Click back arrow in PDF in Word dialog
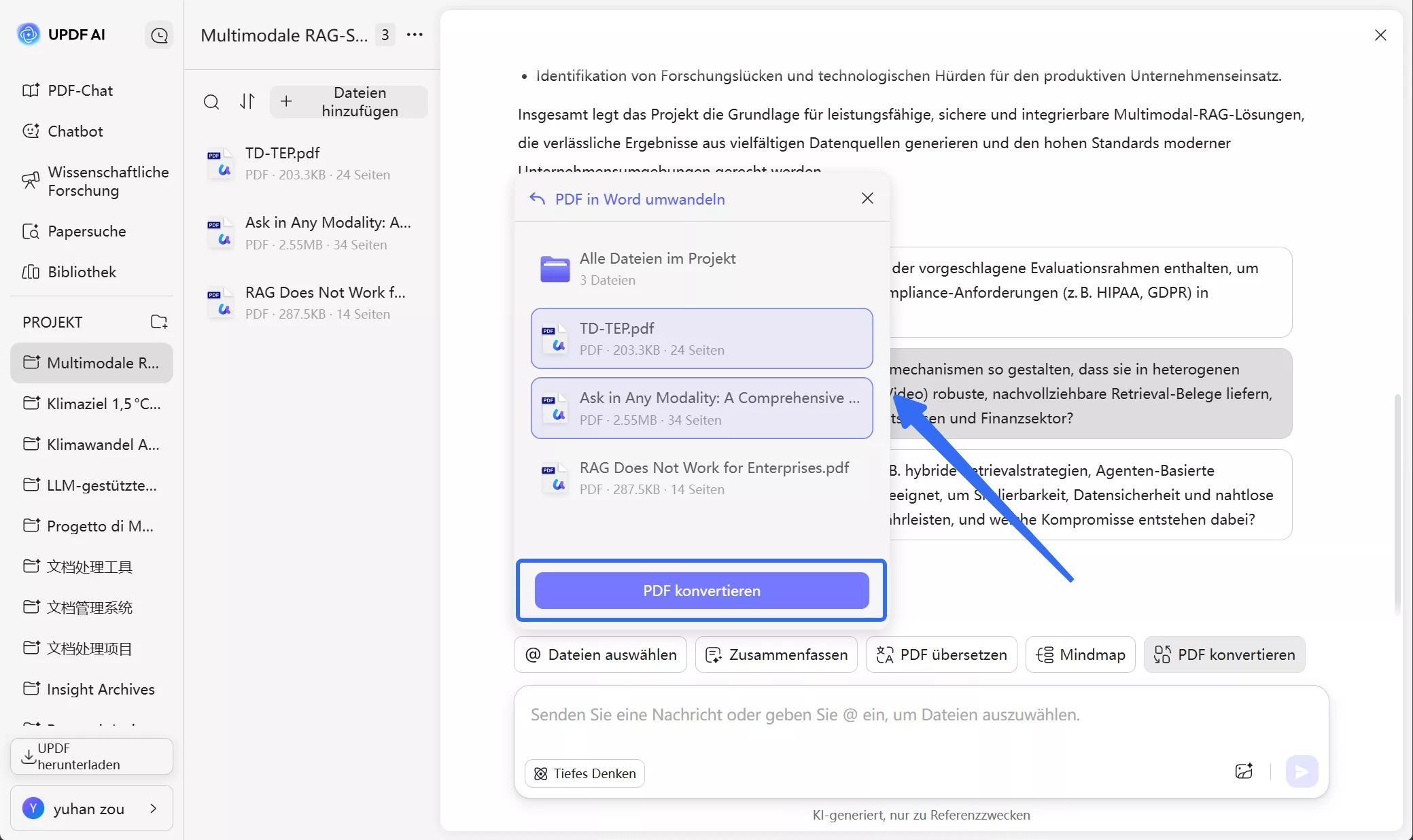1413x840 pixels. click(538, 198)
